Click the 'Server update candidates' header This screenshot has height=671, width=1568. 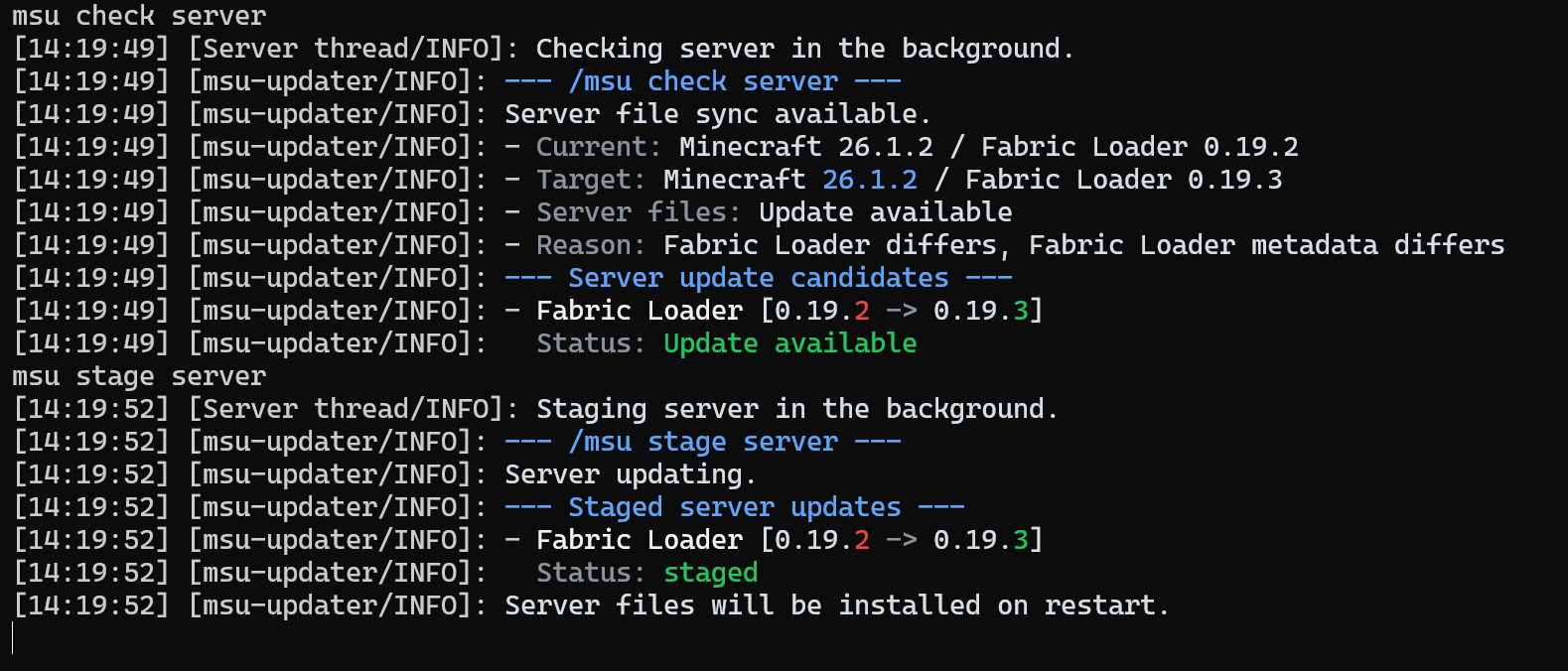(759, 278)
